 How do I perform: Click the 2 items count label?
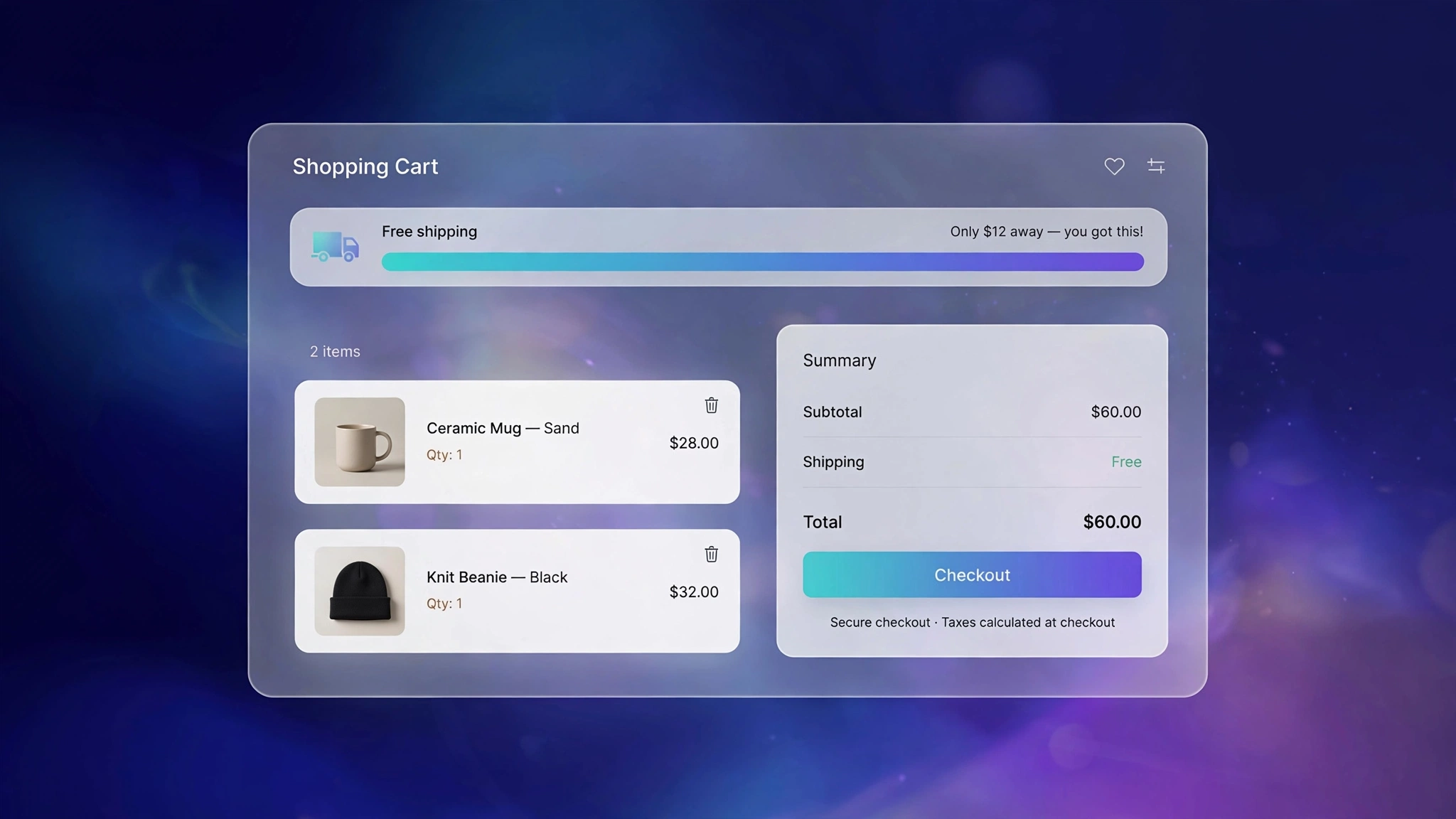pos(335,351)
